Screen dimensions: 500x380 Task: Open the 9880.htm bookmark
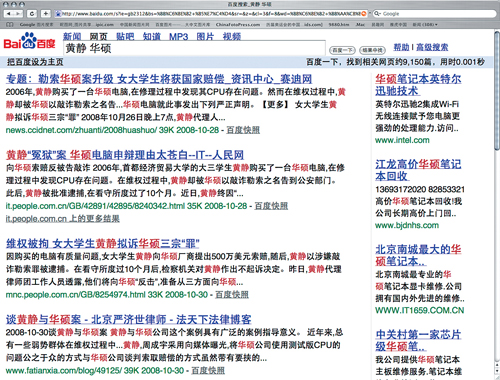339,24
